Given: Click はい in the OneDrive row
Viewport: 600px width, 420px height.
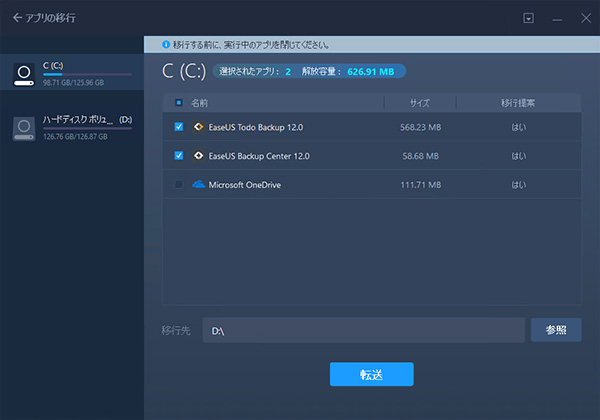Looking at the screenshot, I should (519, 185).
